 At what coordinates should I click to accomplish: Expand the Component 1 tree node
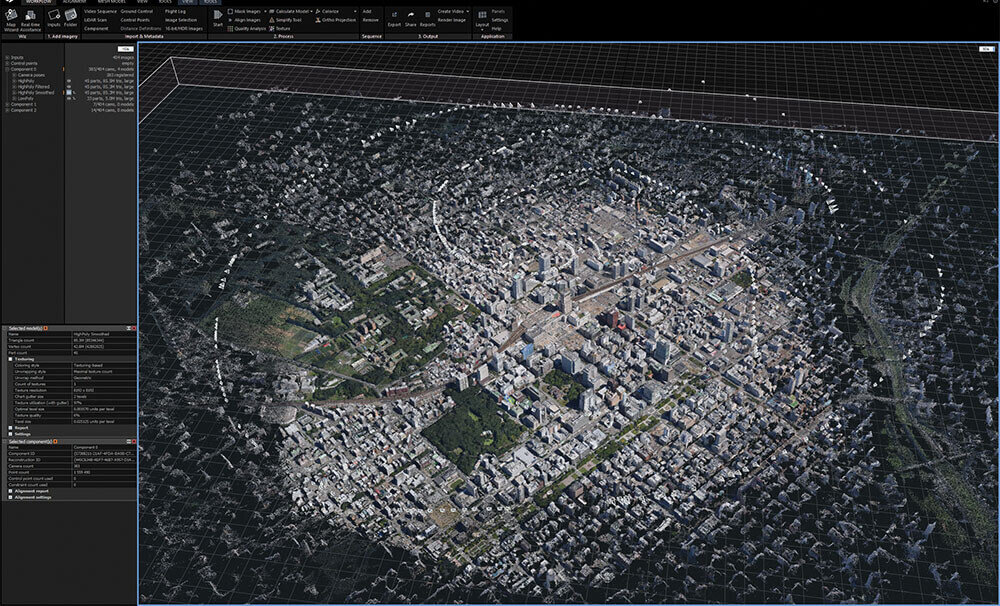[6, 104]
